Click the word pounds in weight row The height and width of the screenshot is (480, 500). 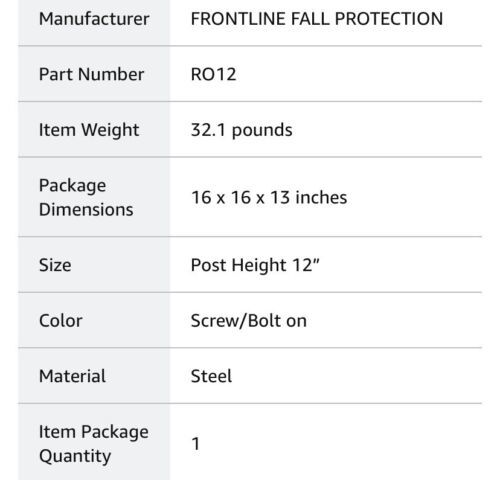click(262, 130)
